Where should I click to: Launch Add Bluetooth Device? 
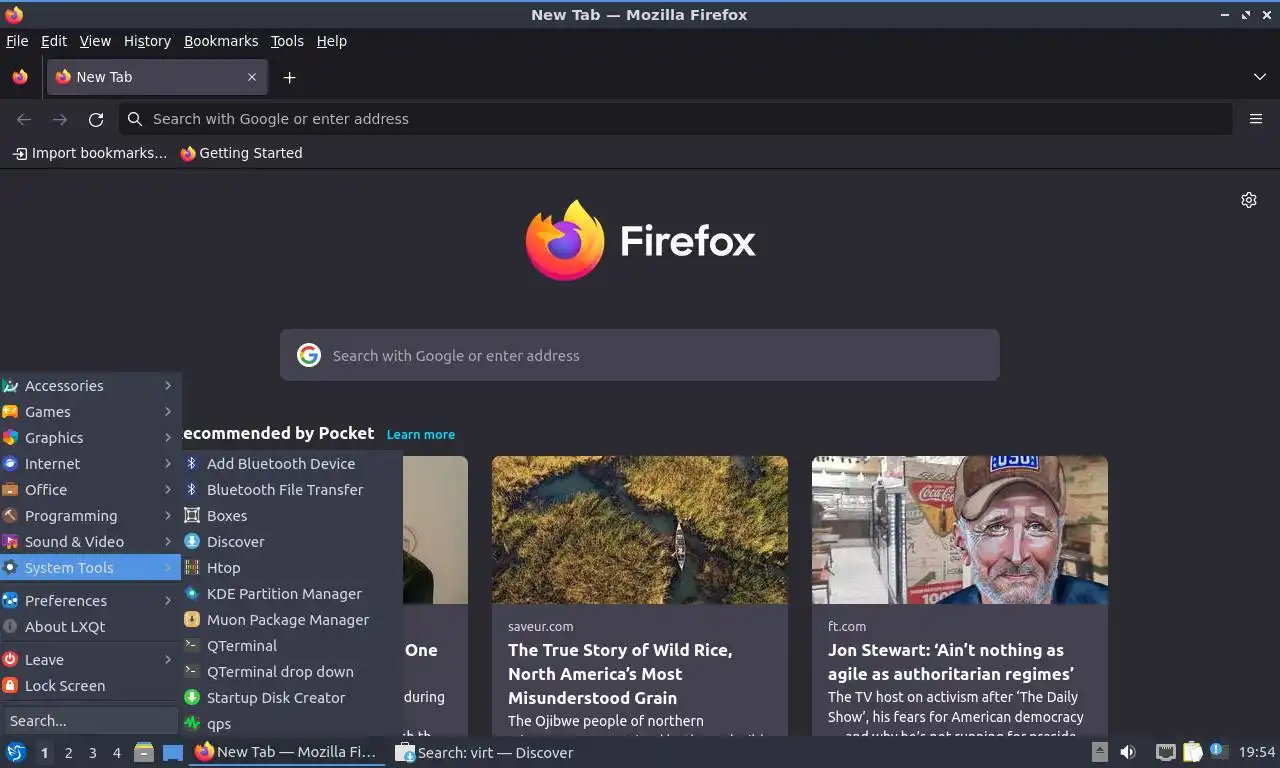291,464
